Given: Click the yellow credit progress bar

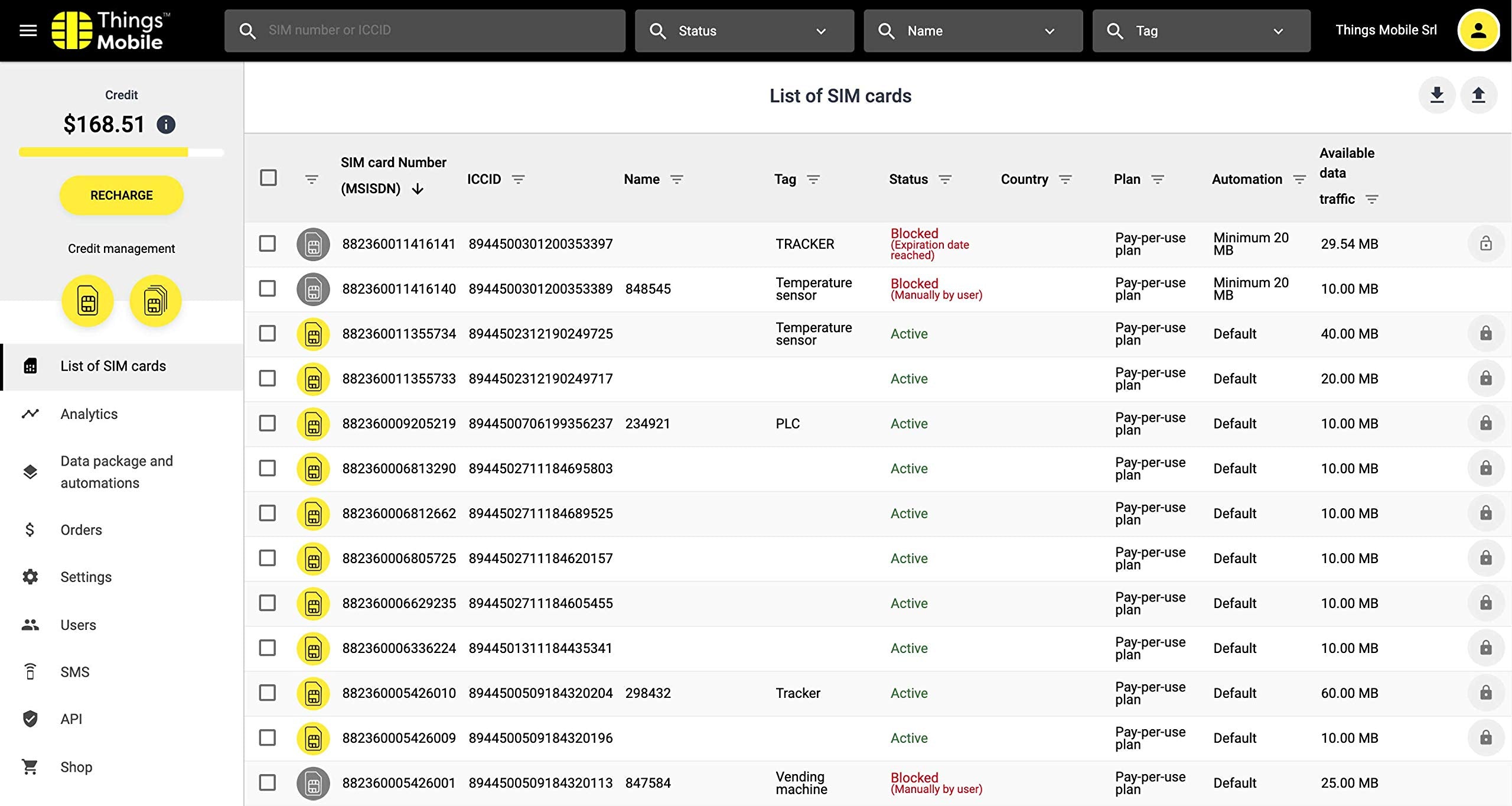Looking at the screenshot, I should tap(103, 152).
